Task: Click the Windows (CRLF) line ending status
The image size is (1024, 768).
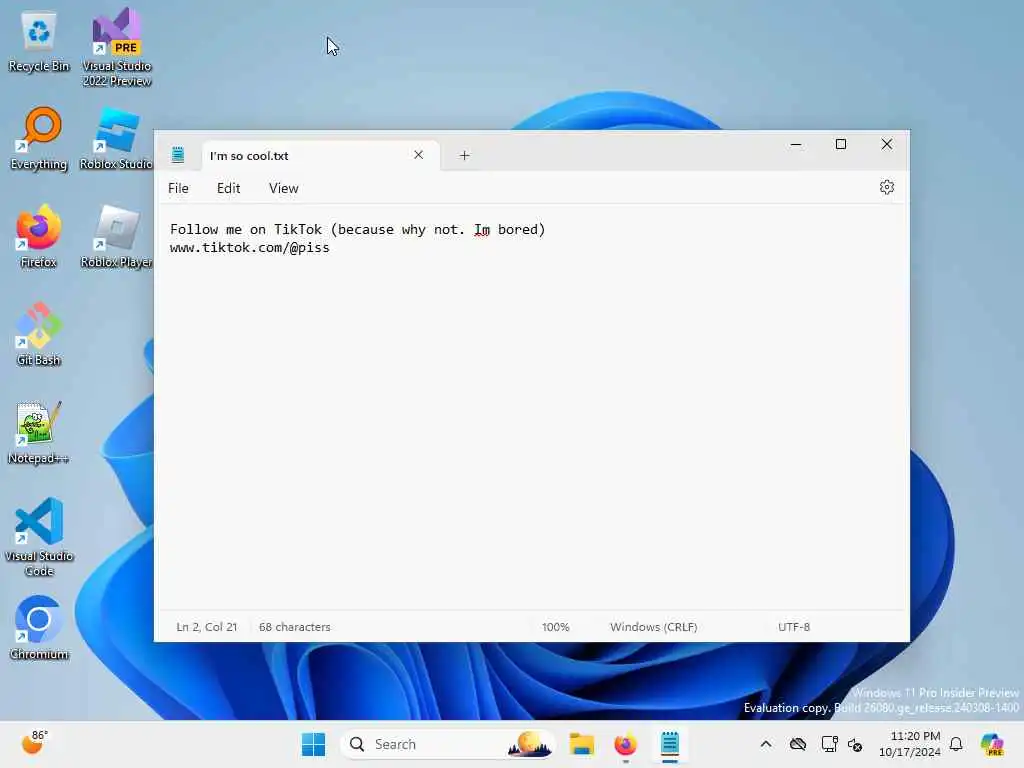Action: tap(654, 627)
